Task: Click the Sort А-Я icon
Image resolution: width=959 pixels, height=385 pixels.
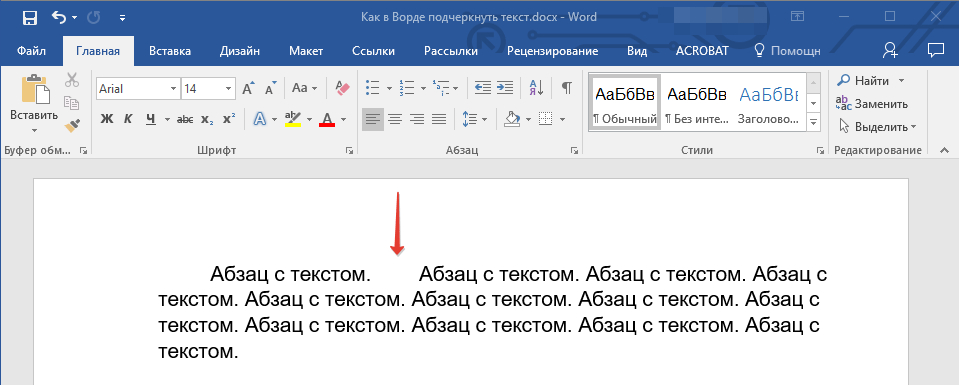Action: 536,88
